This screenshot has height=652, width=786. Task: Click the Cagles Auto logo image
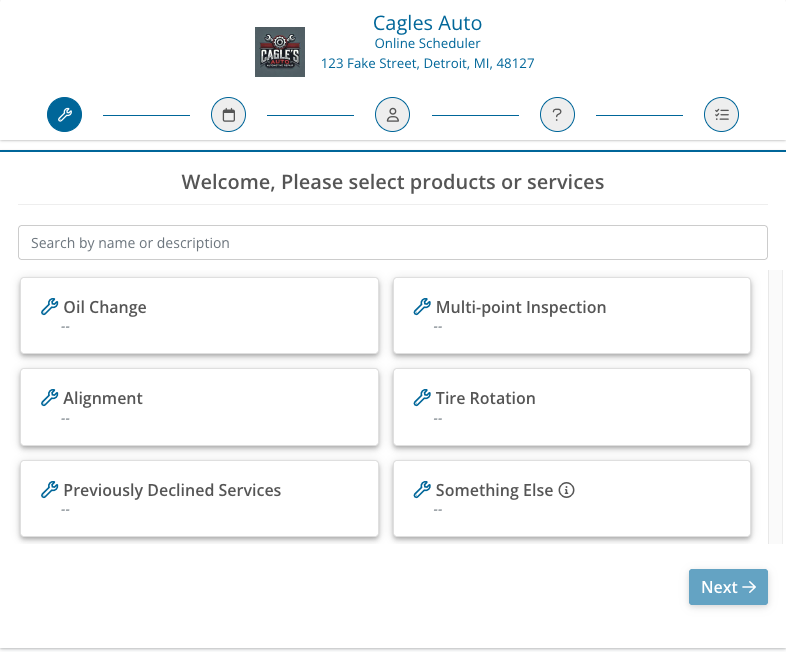(x=280, y=52)
